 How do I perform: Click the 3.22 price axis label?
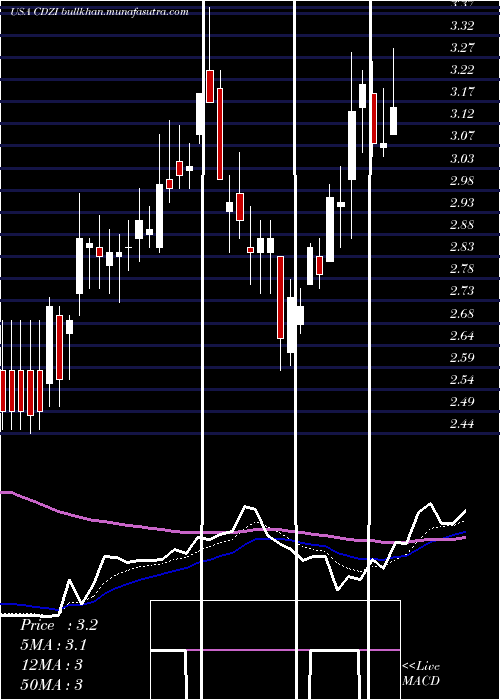coord(462,70)
